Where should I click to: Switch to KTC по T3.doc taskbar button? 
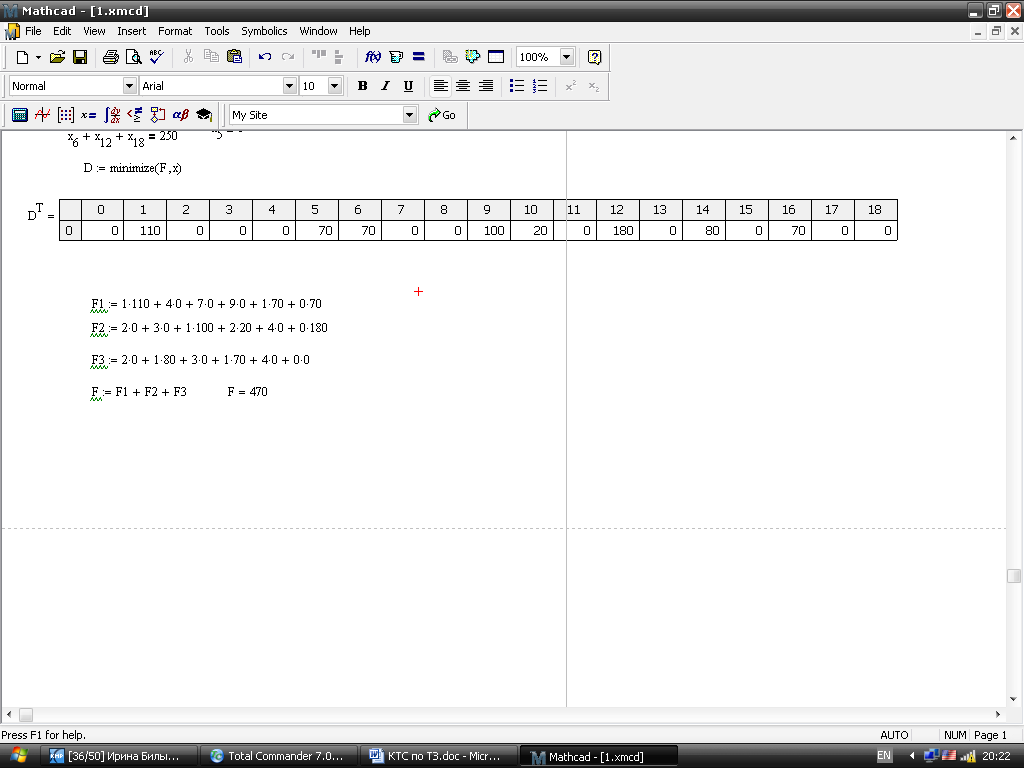pos(438,756)
